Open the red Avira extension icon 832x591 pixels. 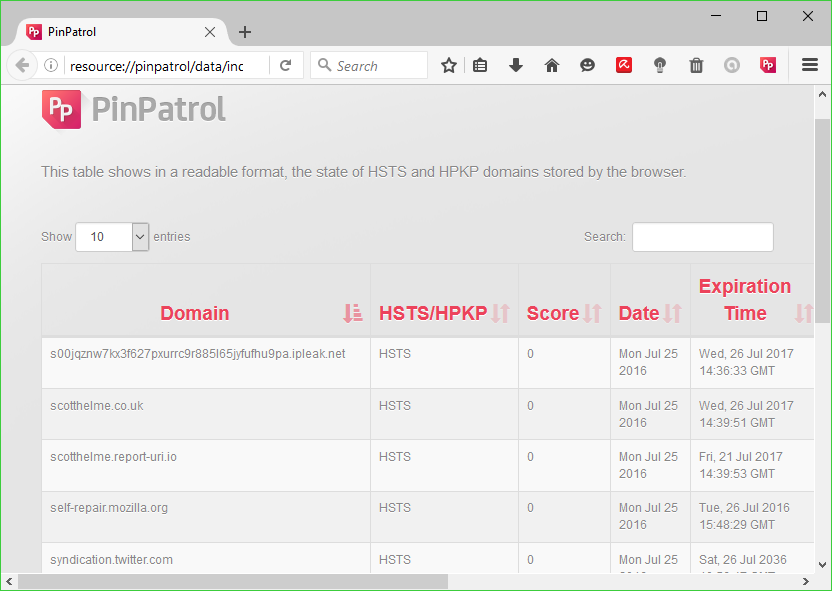[x=624, y=65]
